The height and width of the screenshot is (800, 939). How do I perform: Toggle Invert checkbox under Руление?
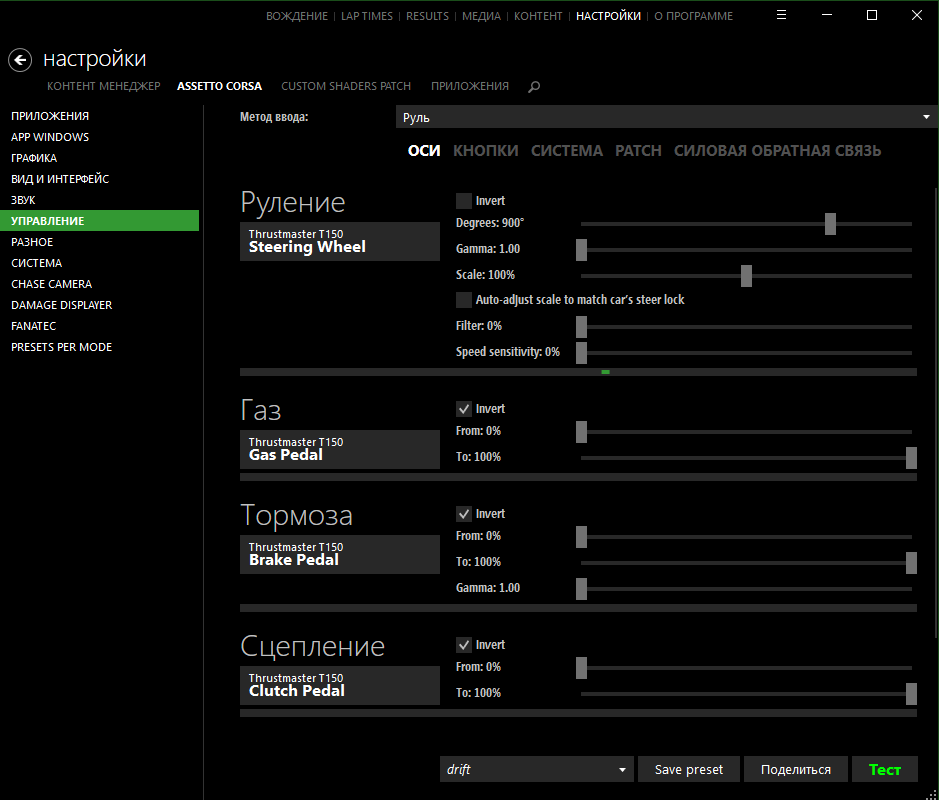coord(464,201)
